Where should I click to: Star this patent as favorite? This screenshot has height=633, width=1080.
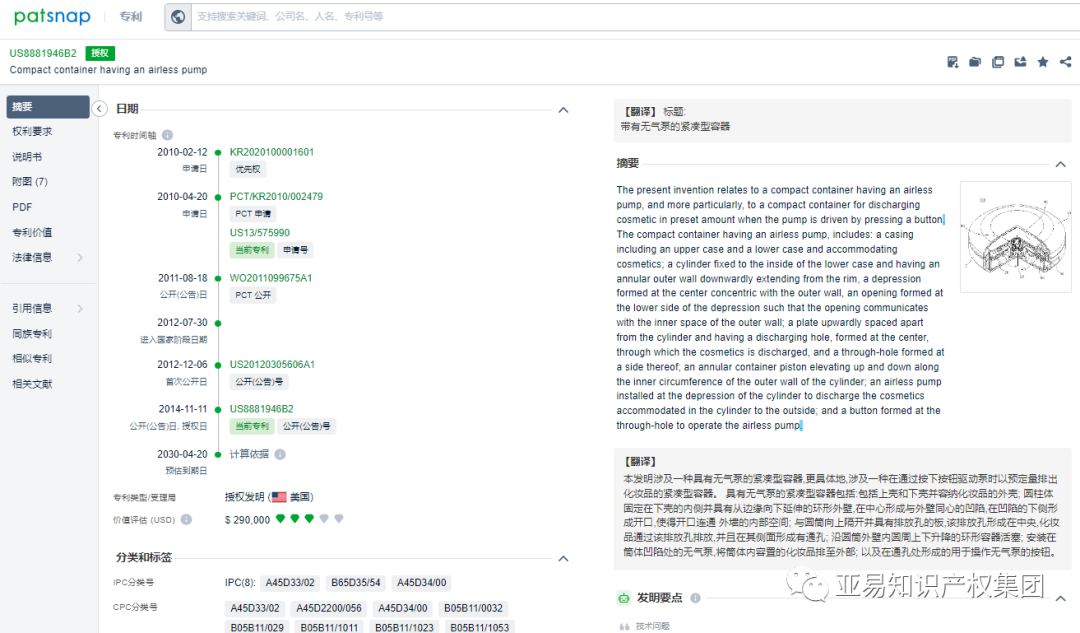pos(1043,61)
